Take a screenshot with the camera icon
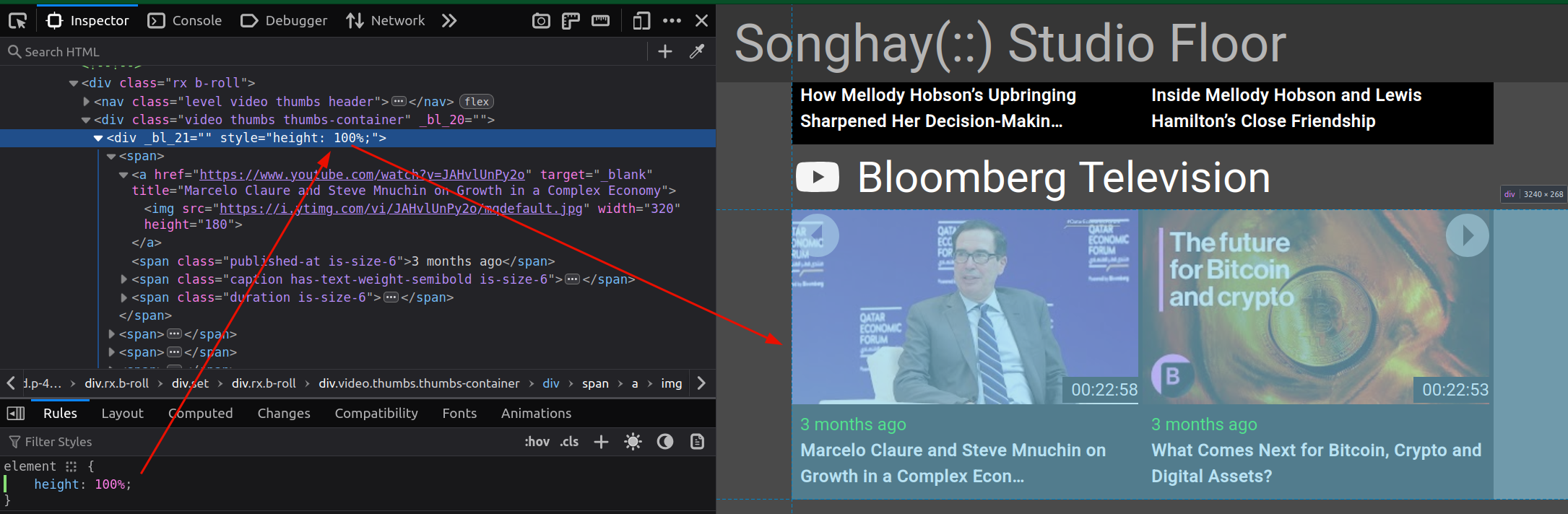1568x514 pixels. pyautogui.click(x=540, y=21)
